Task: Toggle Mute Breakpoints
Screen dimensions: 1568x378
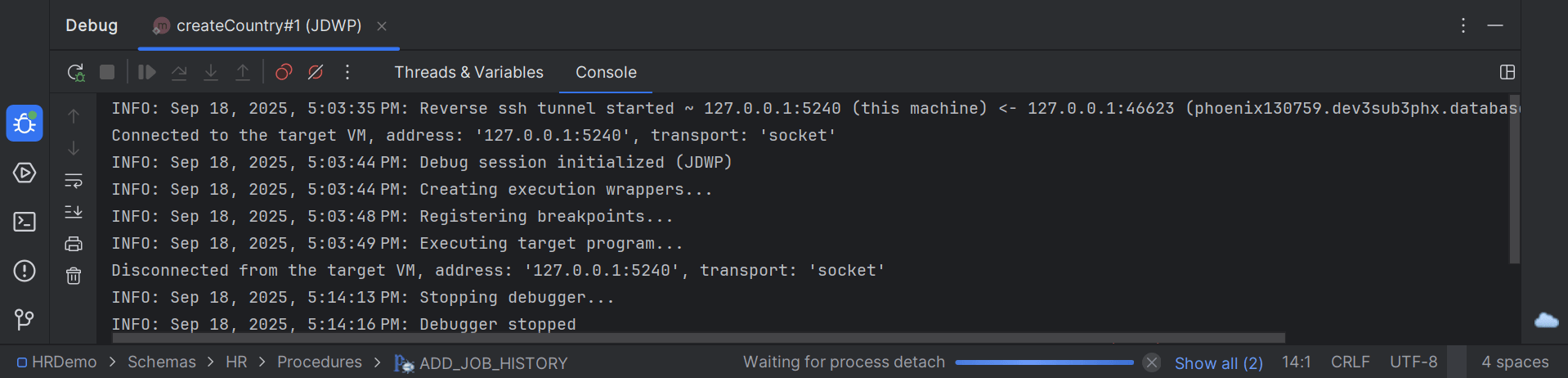Action: click(x=316, y=72)
